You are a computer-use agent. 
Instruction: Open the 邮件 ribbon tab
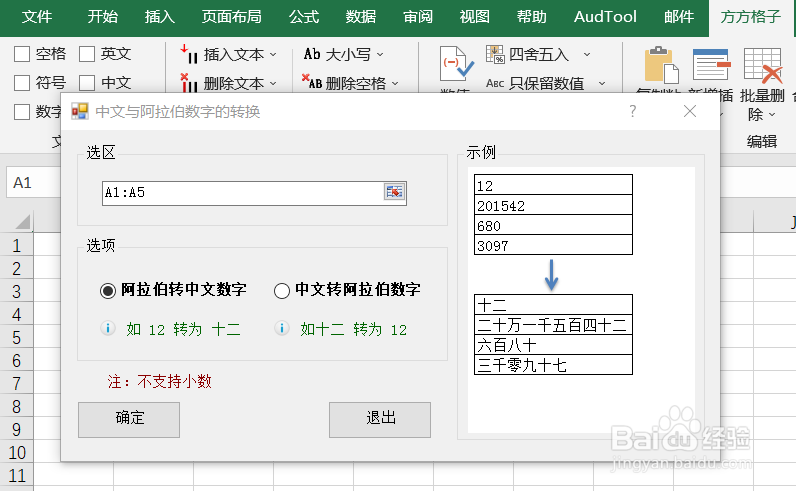[x=679, y=17]
